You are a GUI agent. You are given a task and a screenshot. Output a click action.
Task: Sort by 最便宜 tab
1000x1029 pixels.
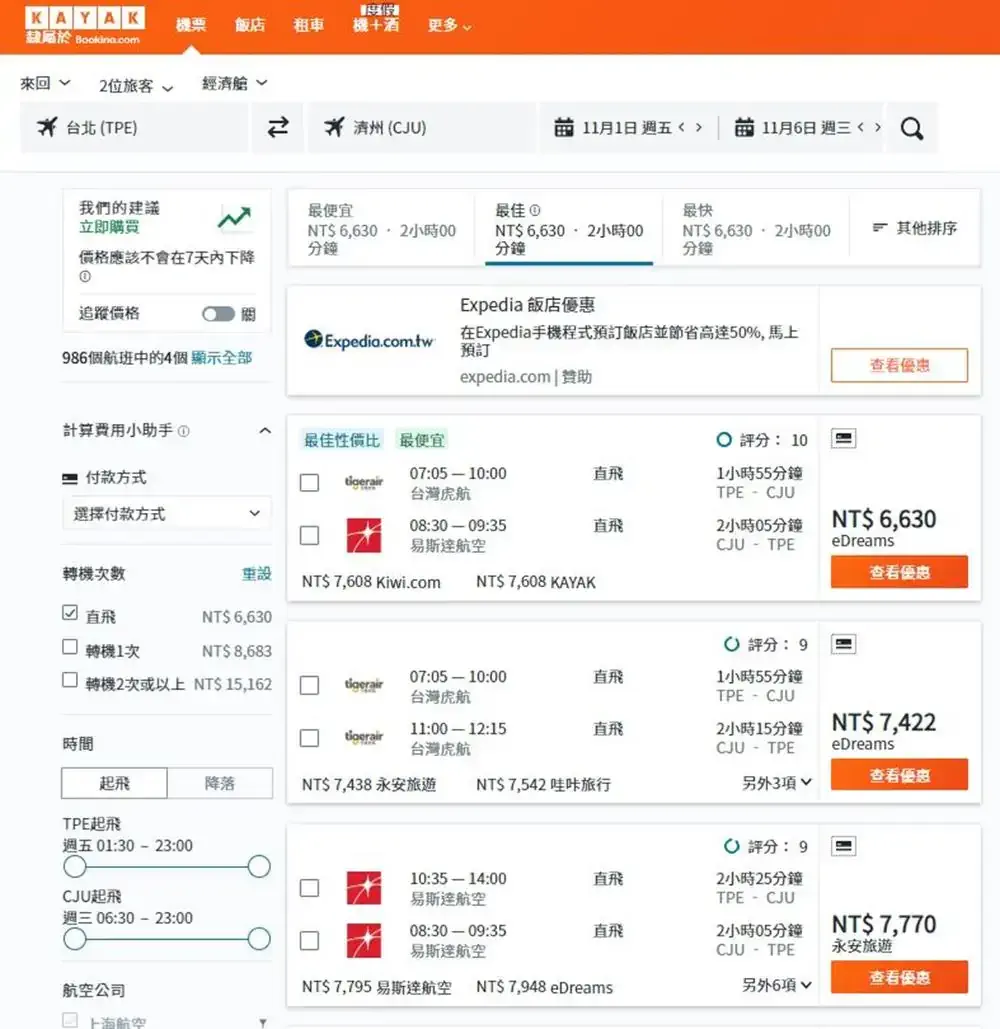381,228
